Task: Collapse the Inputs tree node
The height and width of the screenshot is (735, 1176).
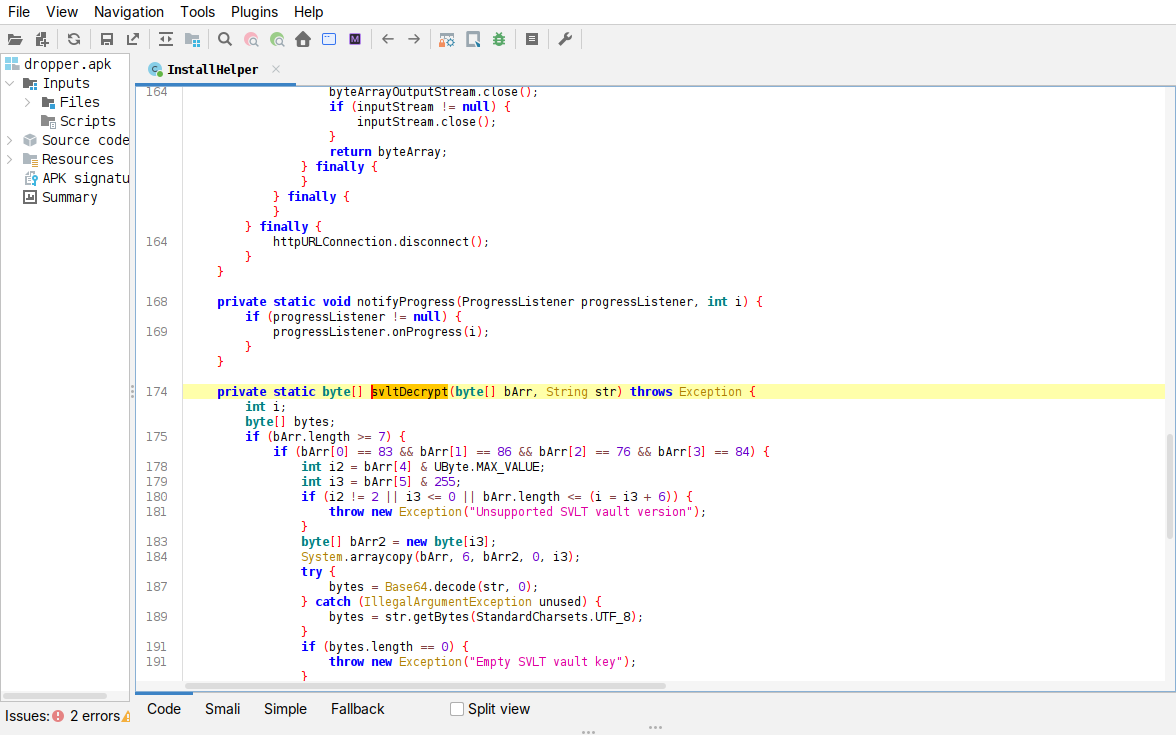Action: pos(10,83)
